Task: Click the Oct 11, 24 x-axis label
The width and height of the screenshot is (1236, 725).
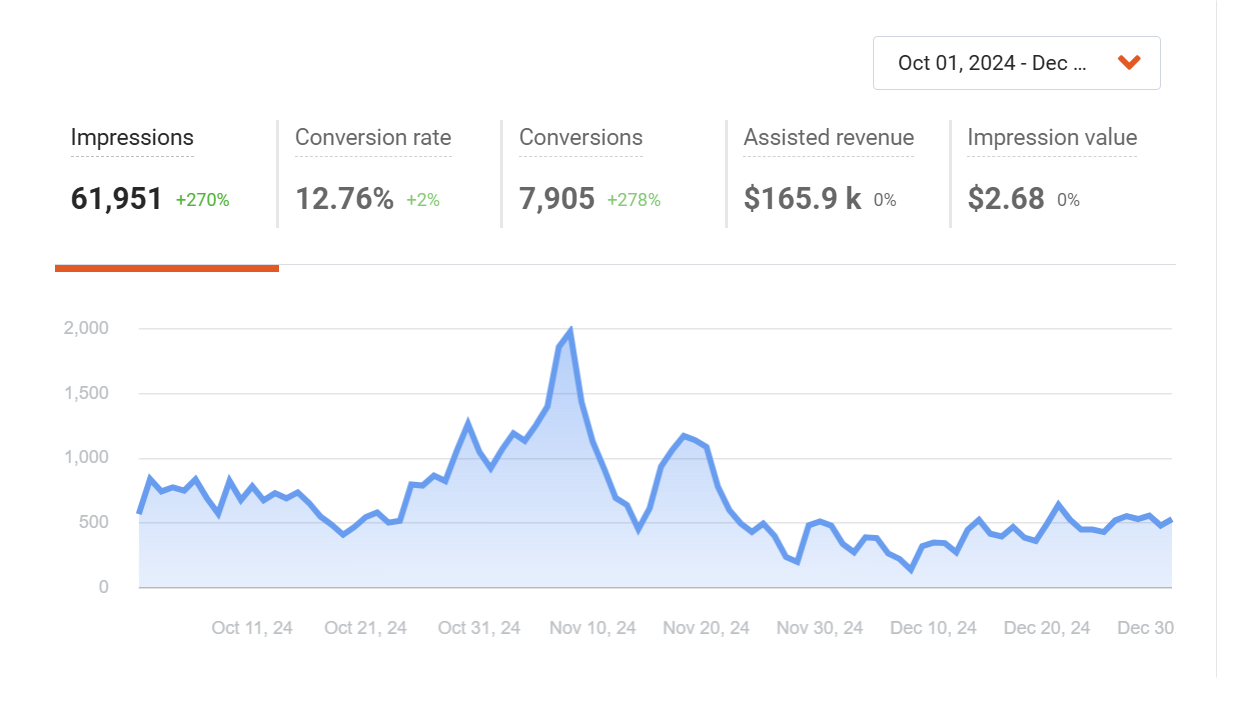Action: 252,628
